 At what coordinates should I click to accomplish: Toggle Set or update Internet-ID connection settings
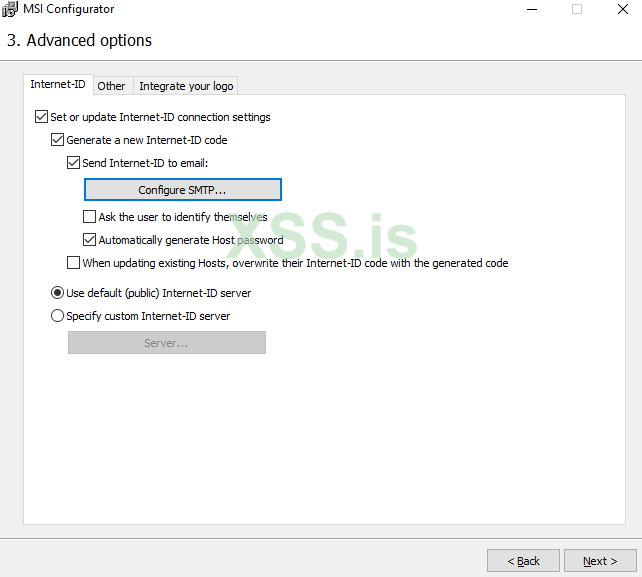(x=41, y=117)
